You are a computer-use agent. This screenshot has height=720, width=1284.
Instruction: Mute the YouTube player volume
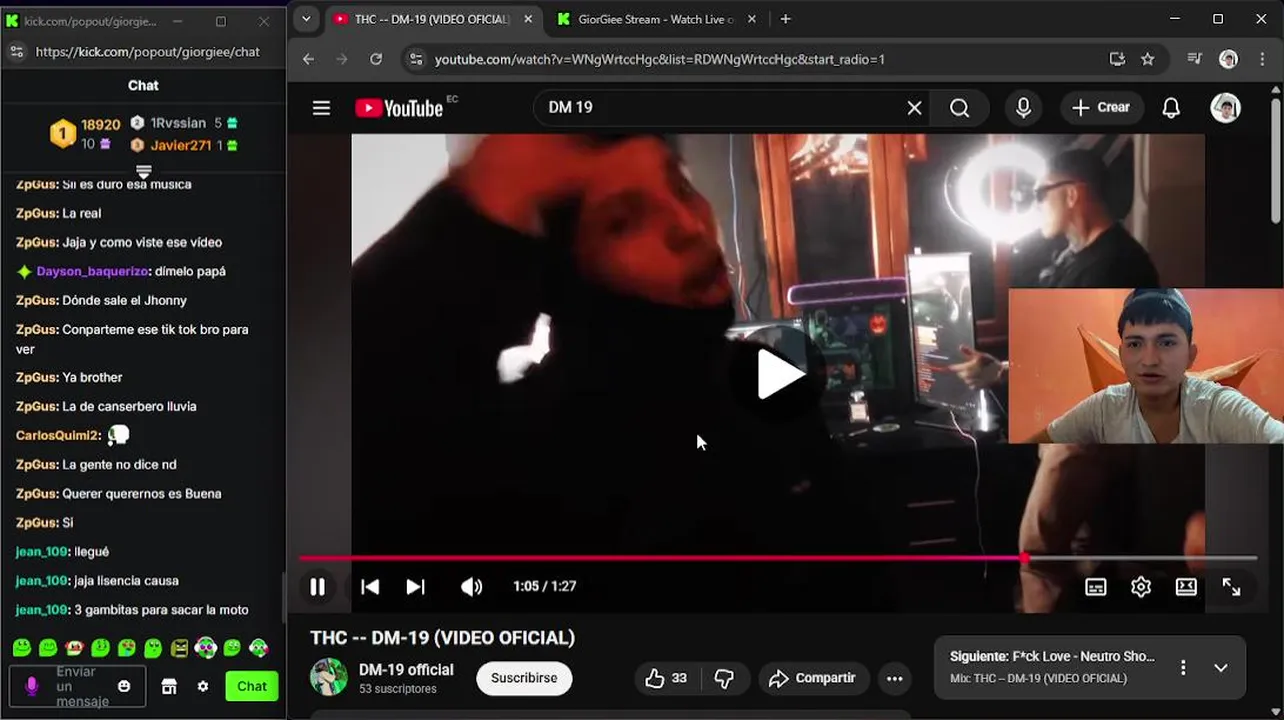(x=471, y=587)
